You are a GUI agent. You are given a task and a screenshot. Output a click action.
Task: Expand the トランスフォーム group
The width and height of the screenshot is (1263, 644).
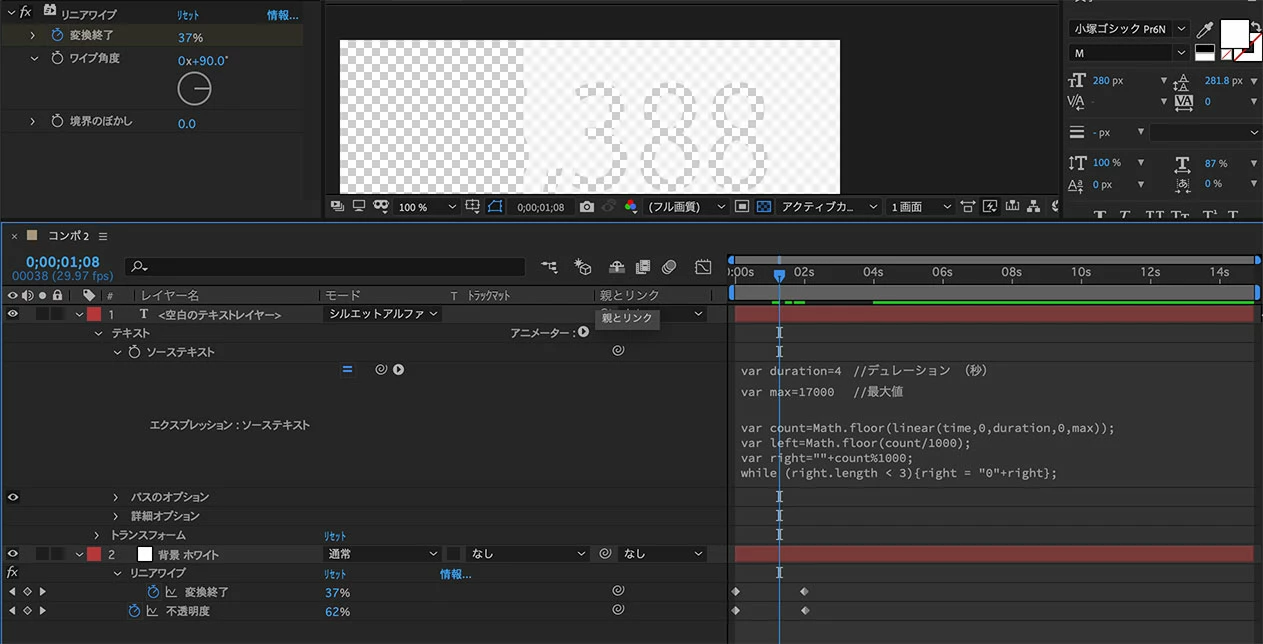(x=97, y=535)
